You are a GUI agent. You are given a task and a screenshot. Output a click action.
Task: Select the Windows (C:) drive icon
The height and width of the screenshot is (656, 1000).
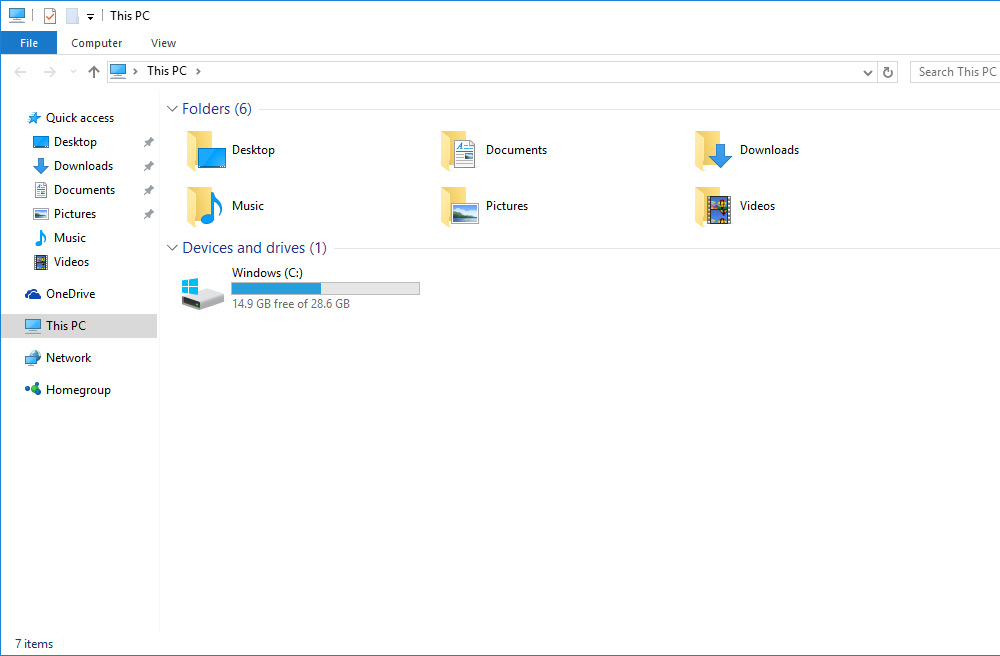202,293
